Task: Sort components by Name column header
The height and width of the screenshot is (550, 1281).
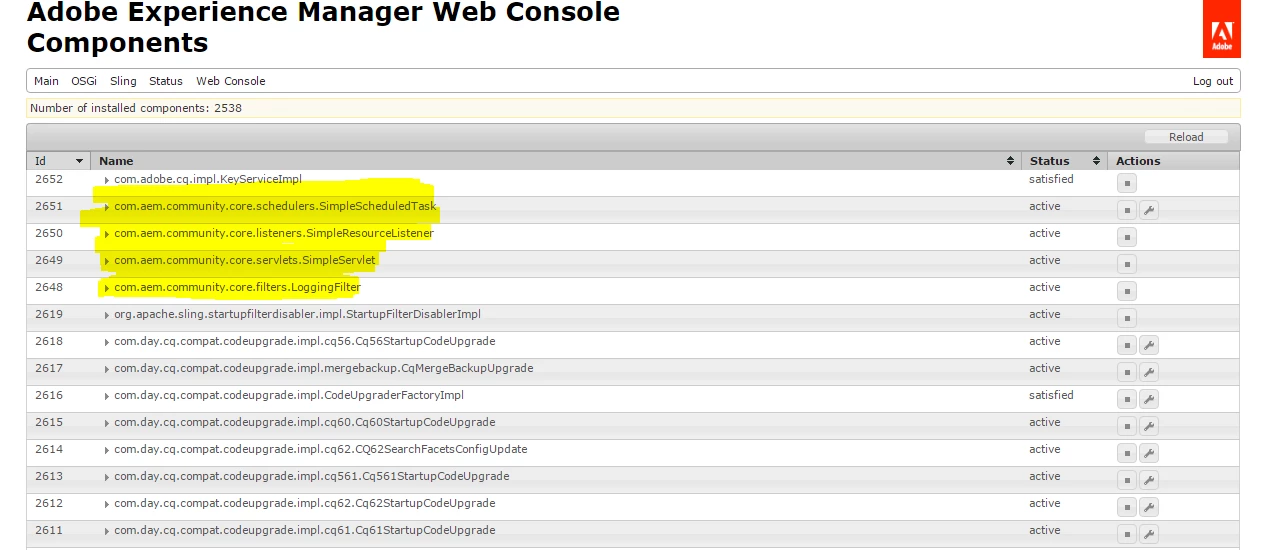Action: 556,161
